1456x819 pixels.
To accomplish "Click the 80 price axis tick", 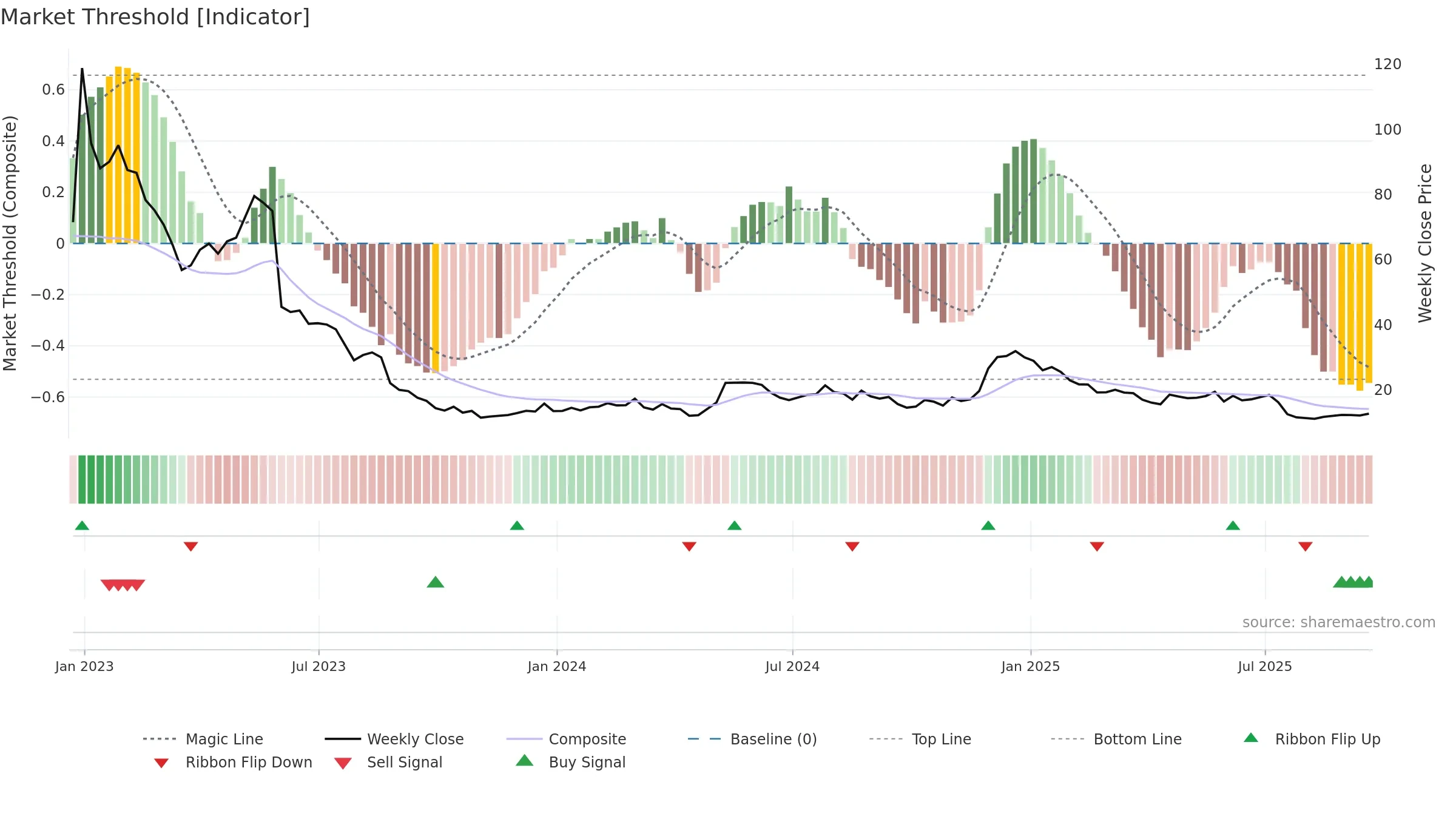I will click(x=1383, y=195).
